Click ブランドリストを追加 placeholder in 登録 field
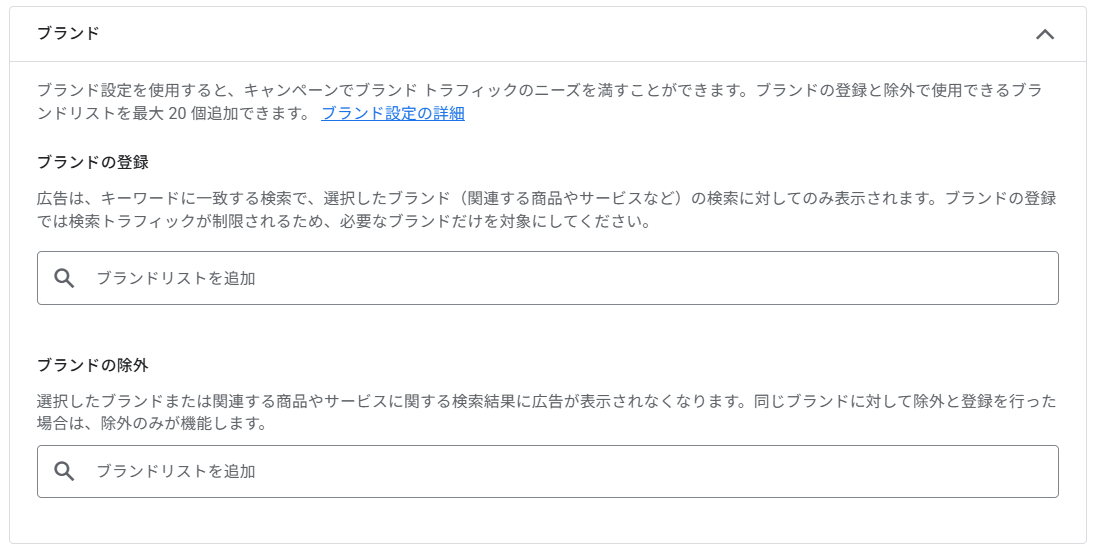Viewport: 1095px width, 549px height. [x=176, y=278]
